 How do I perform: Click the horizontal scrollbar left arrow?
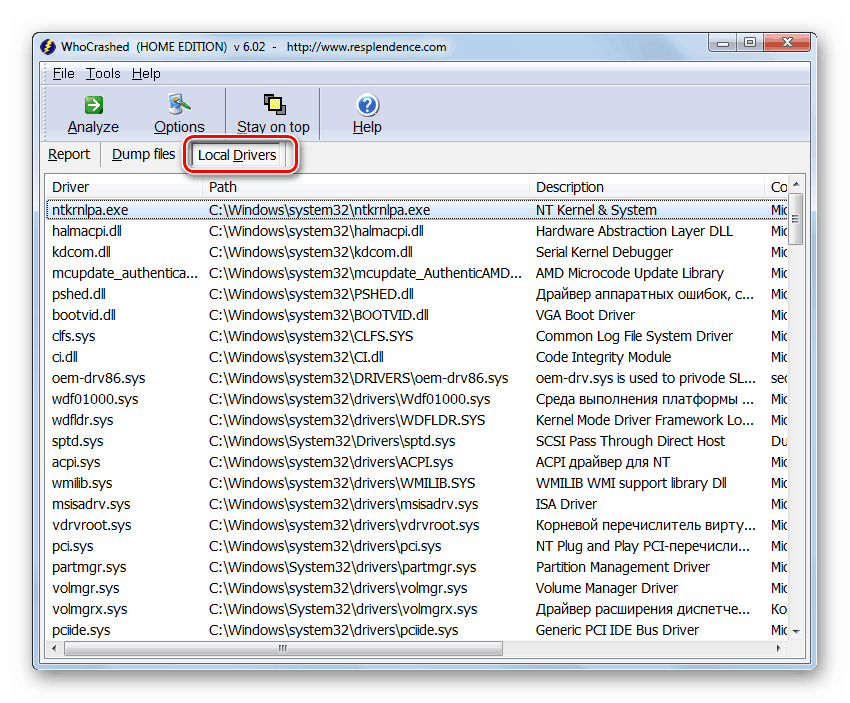54,648
